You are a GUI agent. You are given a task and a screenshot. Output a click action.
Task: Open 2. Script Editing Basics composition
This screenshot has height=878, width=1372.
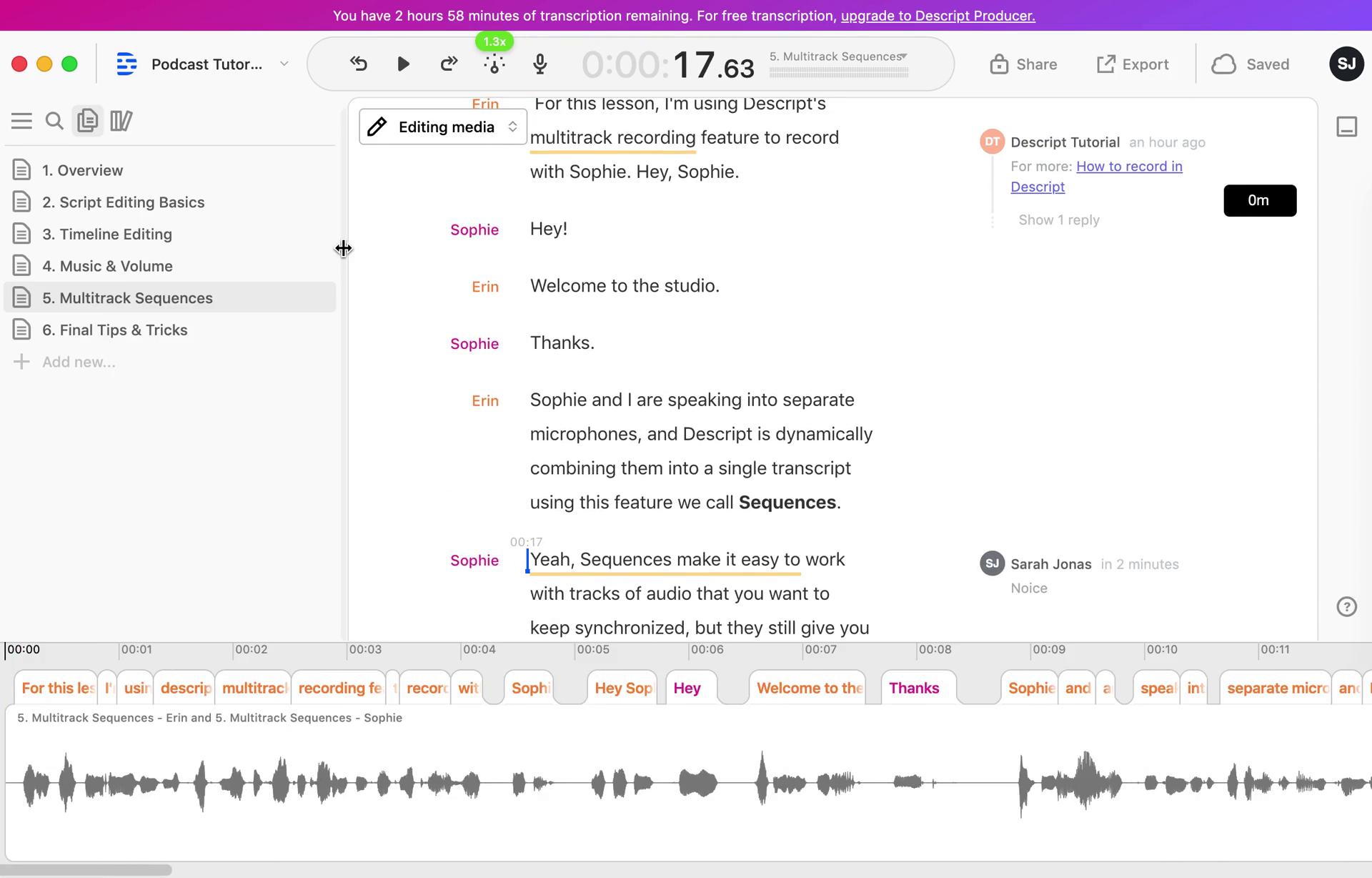tap(169, 202)
